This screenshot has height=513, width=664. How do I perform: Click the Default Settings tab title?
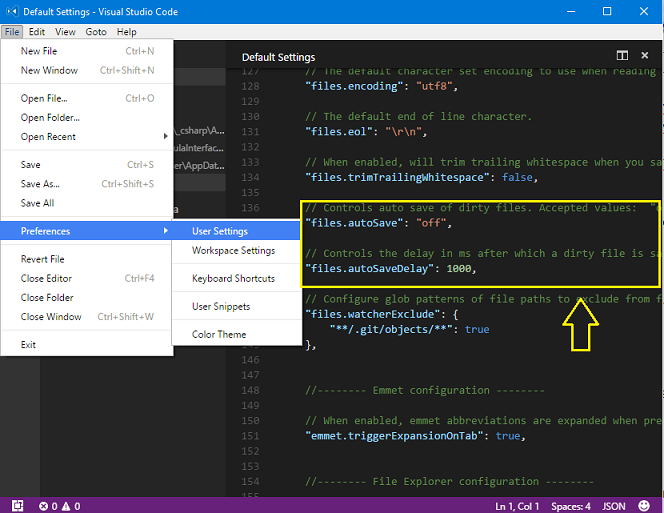coord(278,57)
